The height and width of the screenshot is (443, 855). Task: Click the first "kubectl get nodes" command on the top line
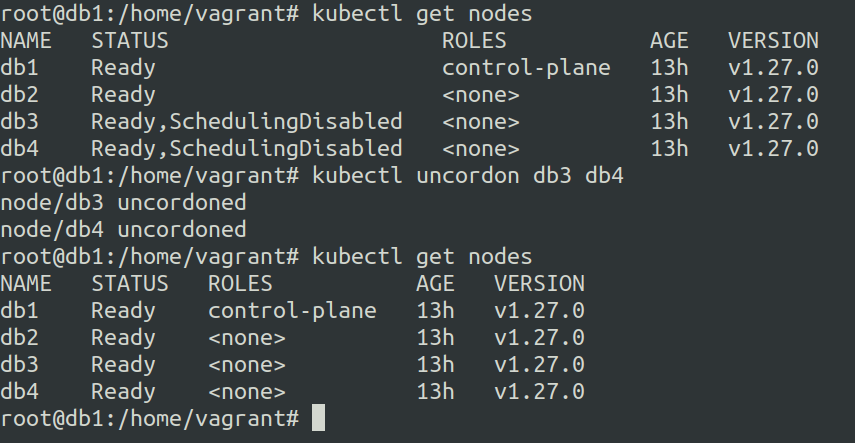coord(422,14)
